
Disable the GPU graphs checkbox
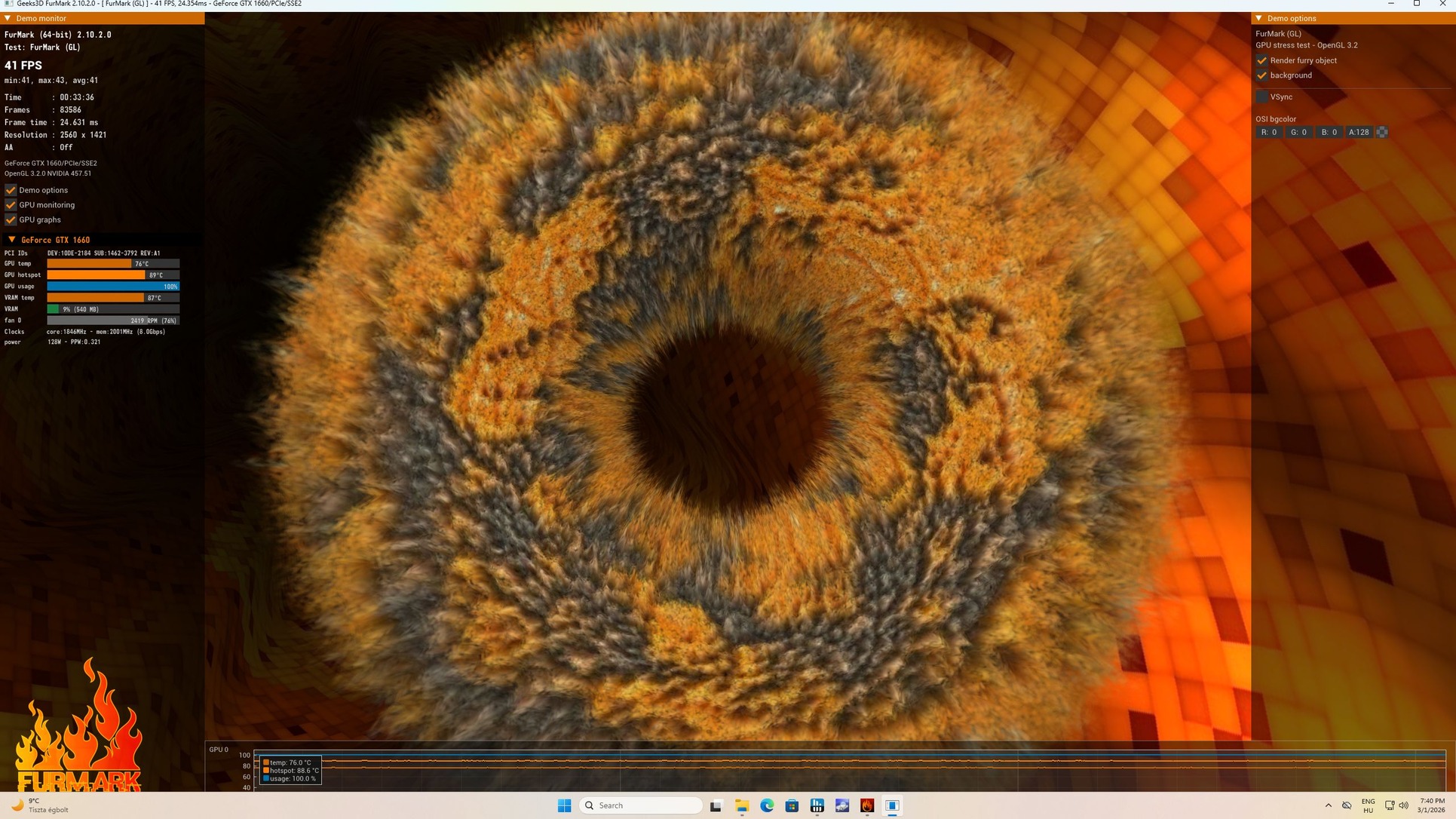pos(11,220)
